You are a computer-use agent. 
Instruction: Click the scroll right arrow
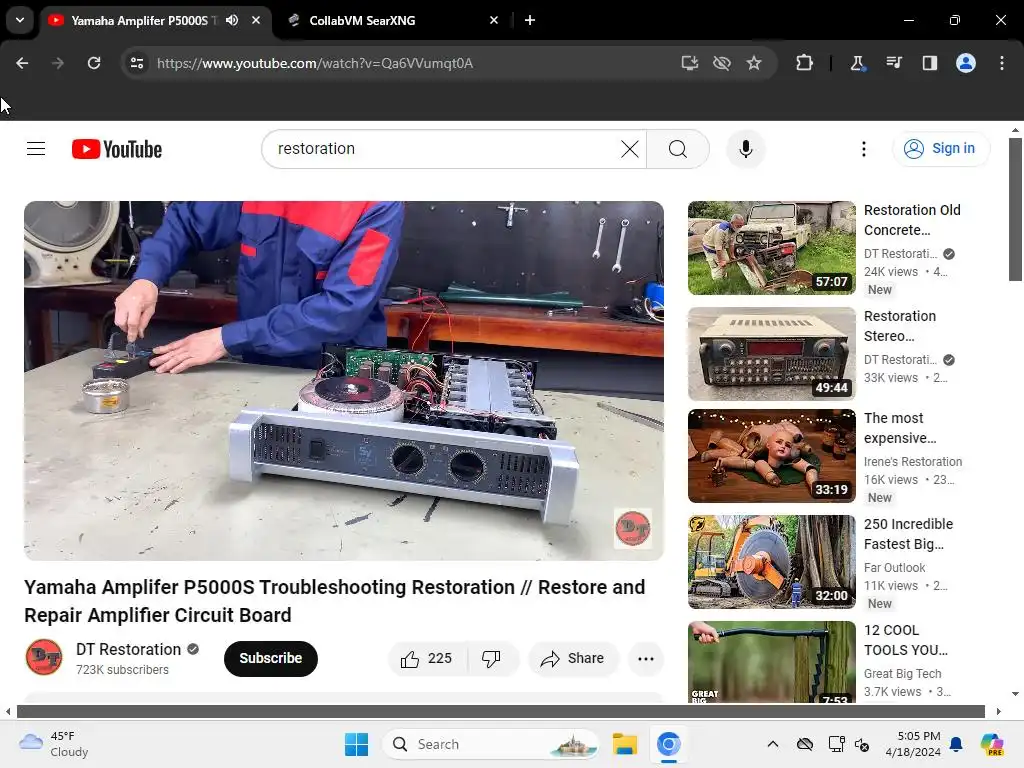(999, 711)
